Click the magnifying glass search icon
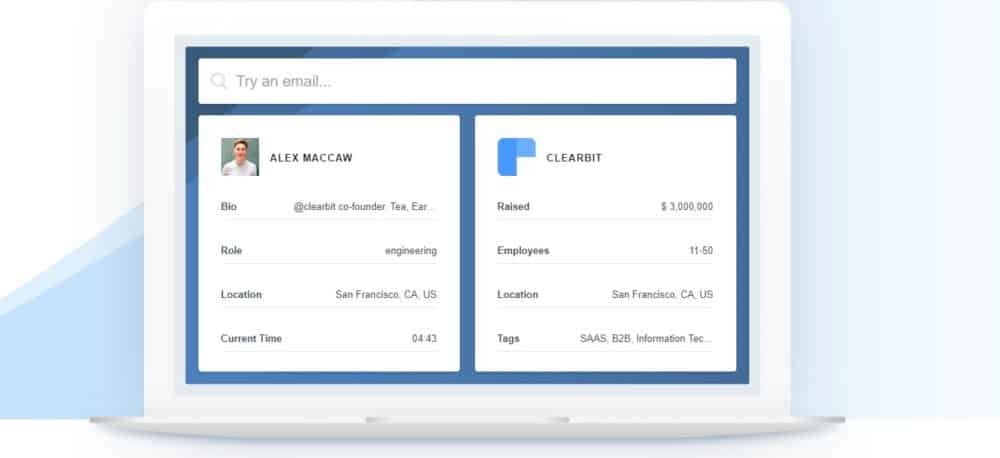 click(218, 81)
